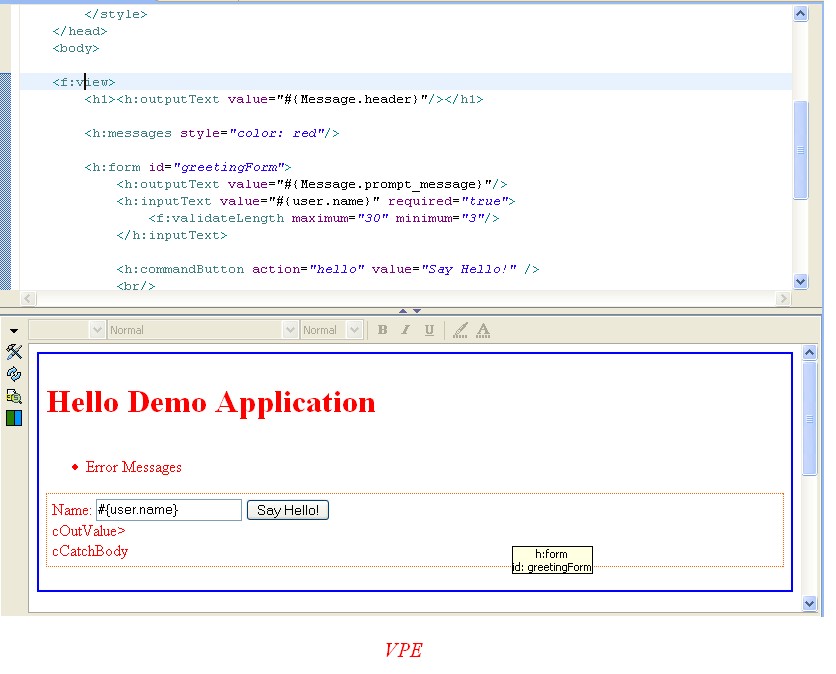Screen dimensions: 836x674
Task: Click the #{user.name} input field
Action: click(x=168, y=510)
